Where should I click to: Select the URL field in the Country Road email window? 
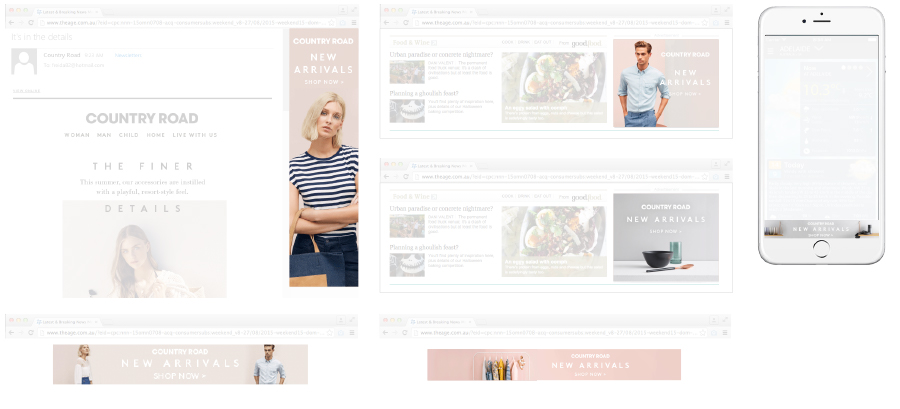pos(188,22)
